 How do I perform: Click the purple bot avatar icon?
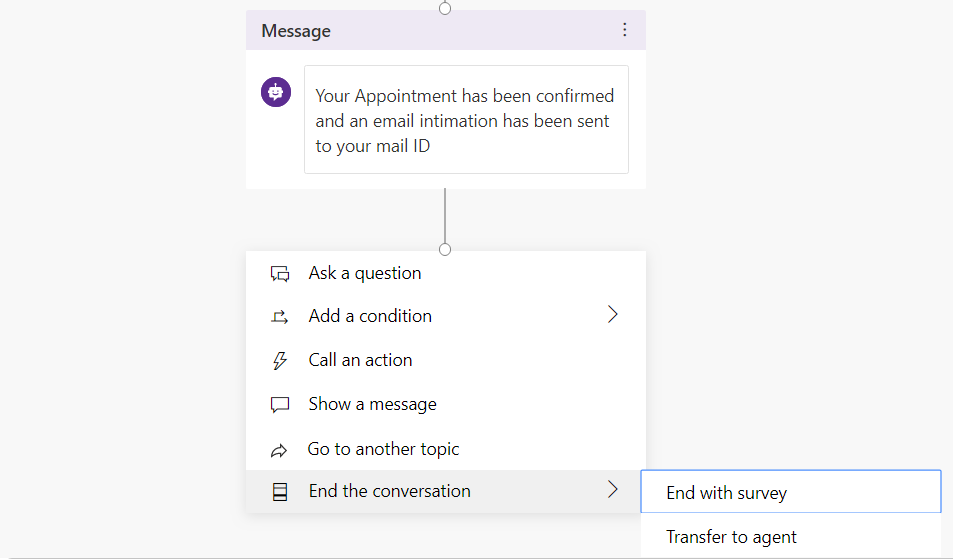click(276, 92)
